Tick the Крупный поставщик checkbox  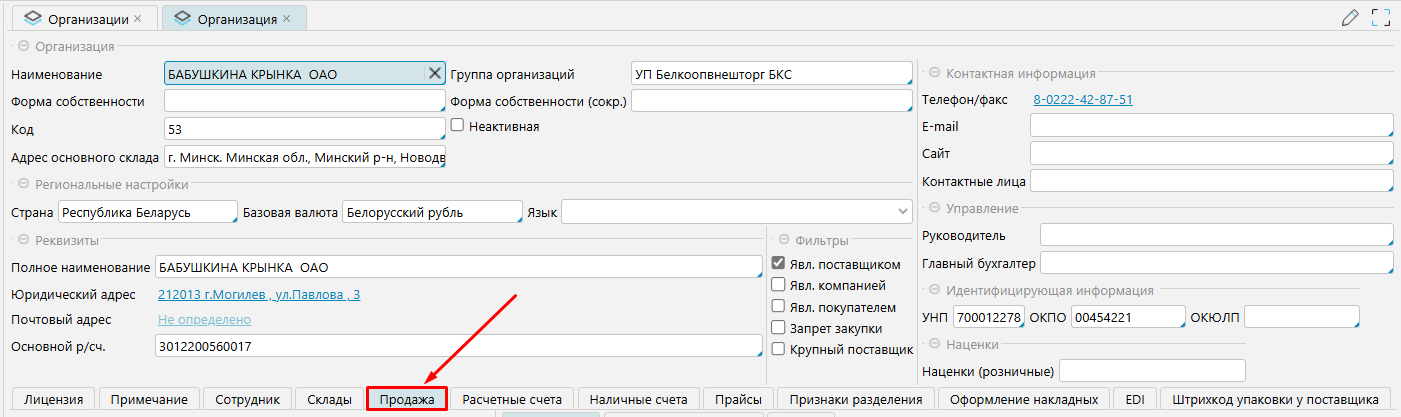tap(778, 349)
